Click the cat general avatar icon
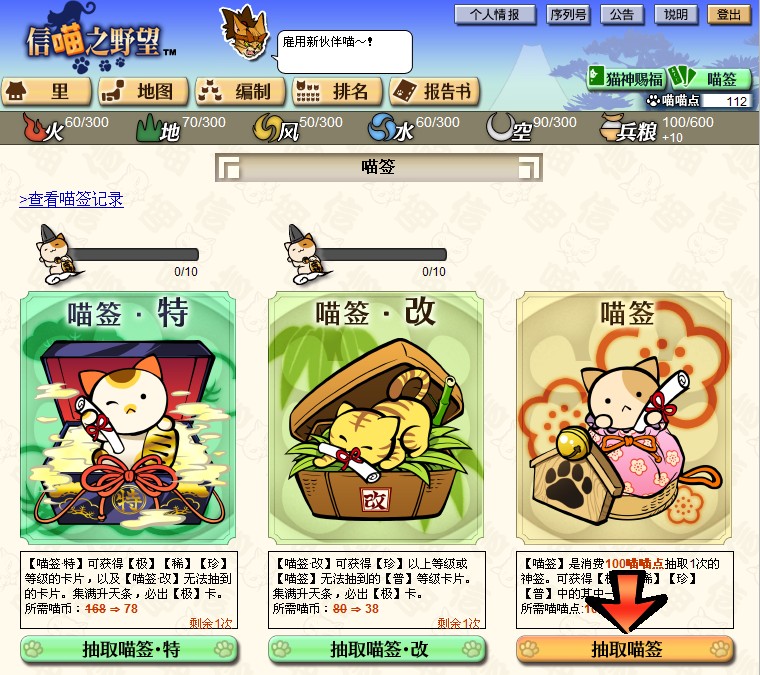The image size is (760, 675). pos(244,32)
